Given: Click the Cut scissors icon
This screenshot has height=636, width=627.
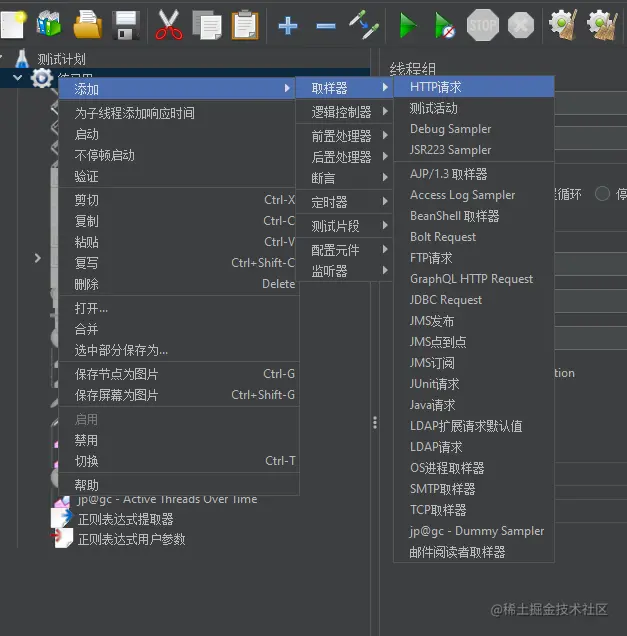Looking at the screenshot, I should point(168,25).
